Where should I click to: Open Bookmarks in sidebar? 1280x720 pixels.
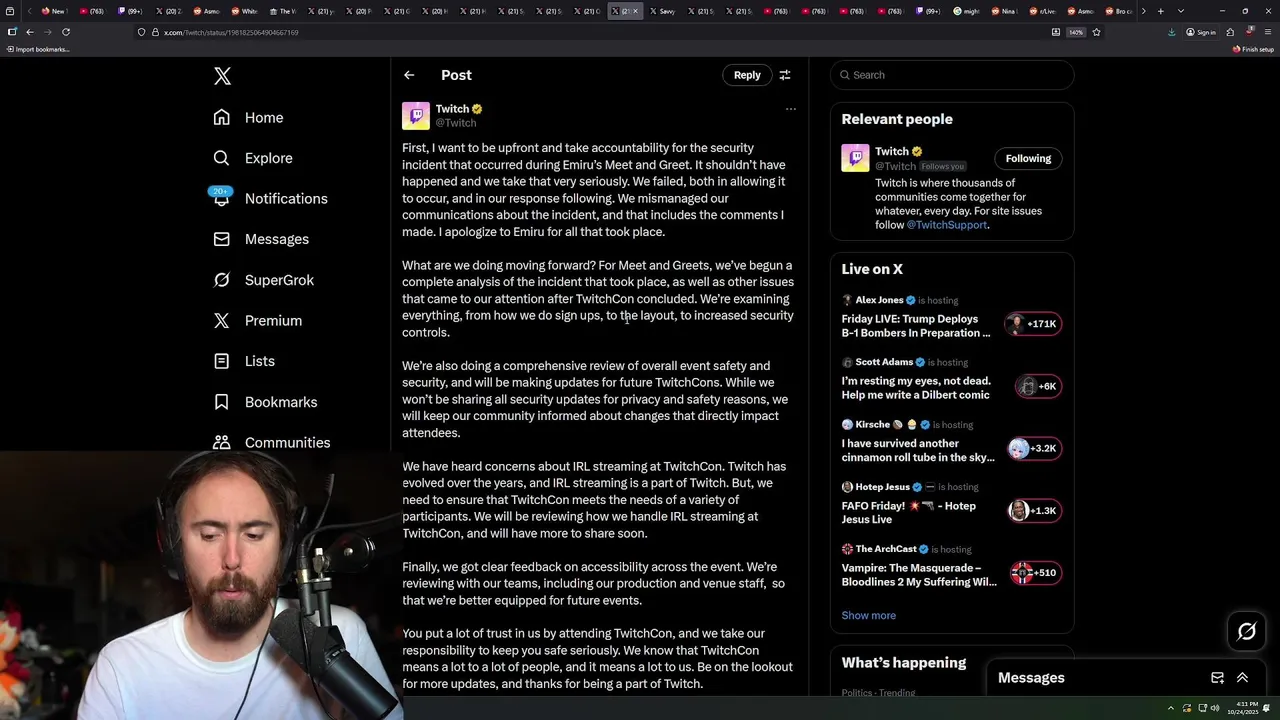click(265, 402)
